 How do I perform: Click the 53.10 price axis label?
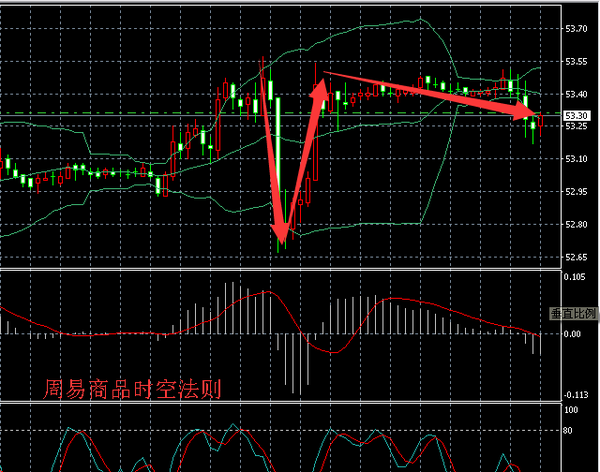tap(576, 159)
